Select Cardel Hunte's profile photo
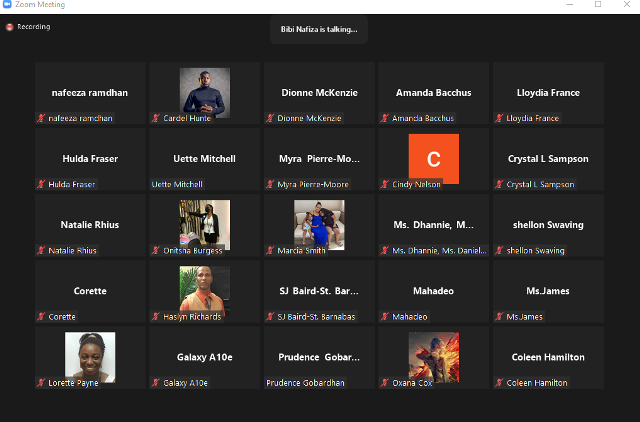640x422 pixels. click(205, 90)
